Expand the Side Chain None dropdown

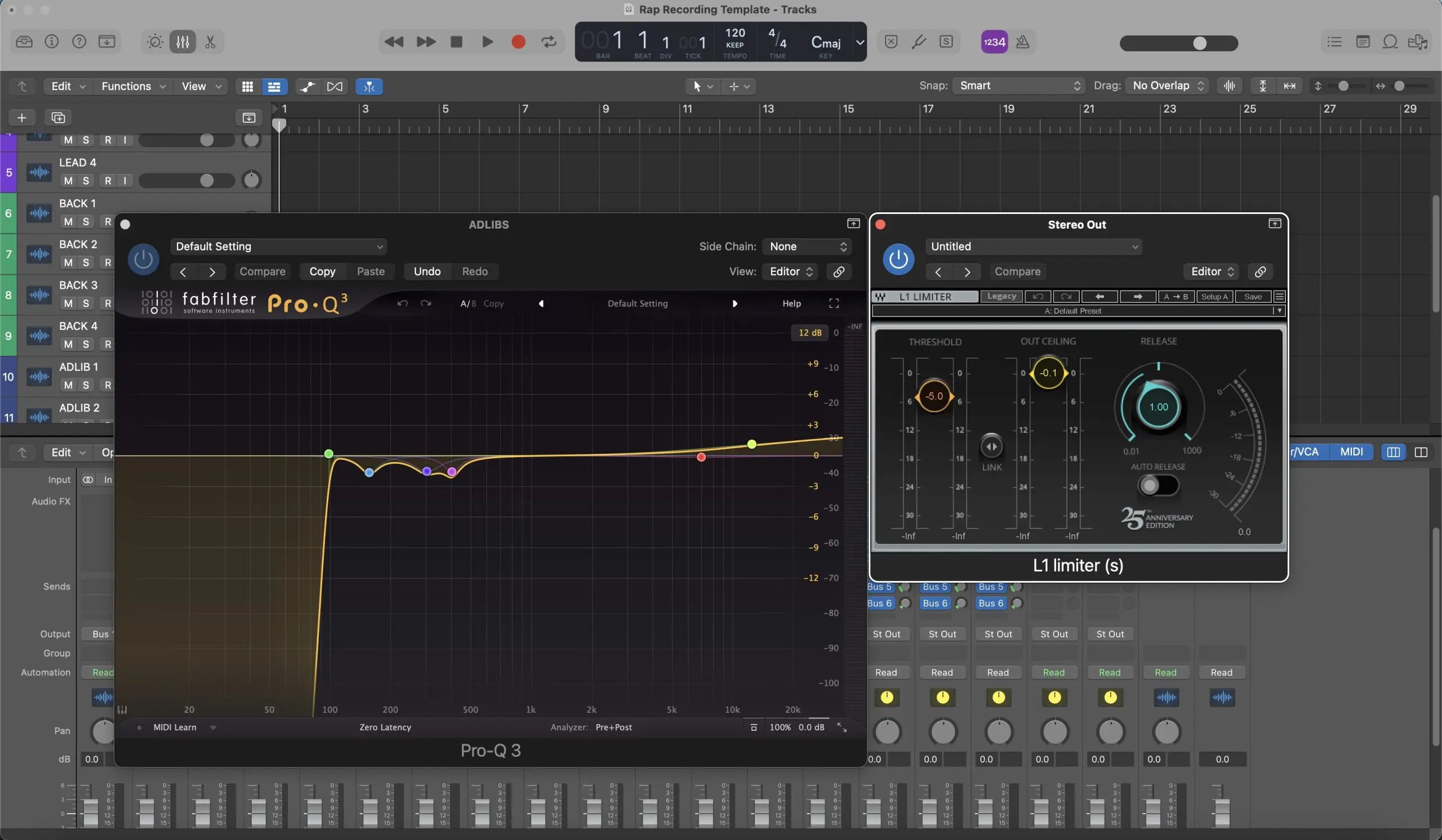coord(807,247)
